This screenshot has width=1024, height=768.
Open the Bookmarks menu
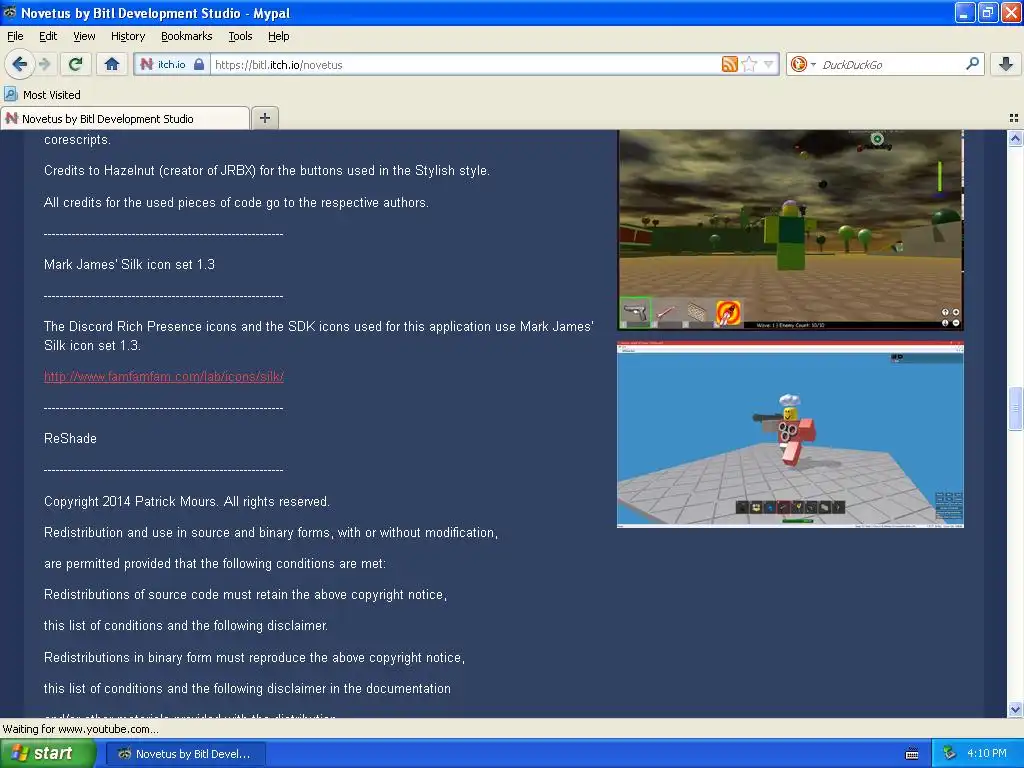click(186, 36)
